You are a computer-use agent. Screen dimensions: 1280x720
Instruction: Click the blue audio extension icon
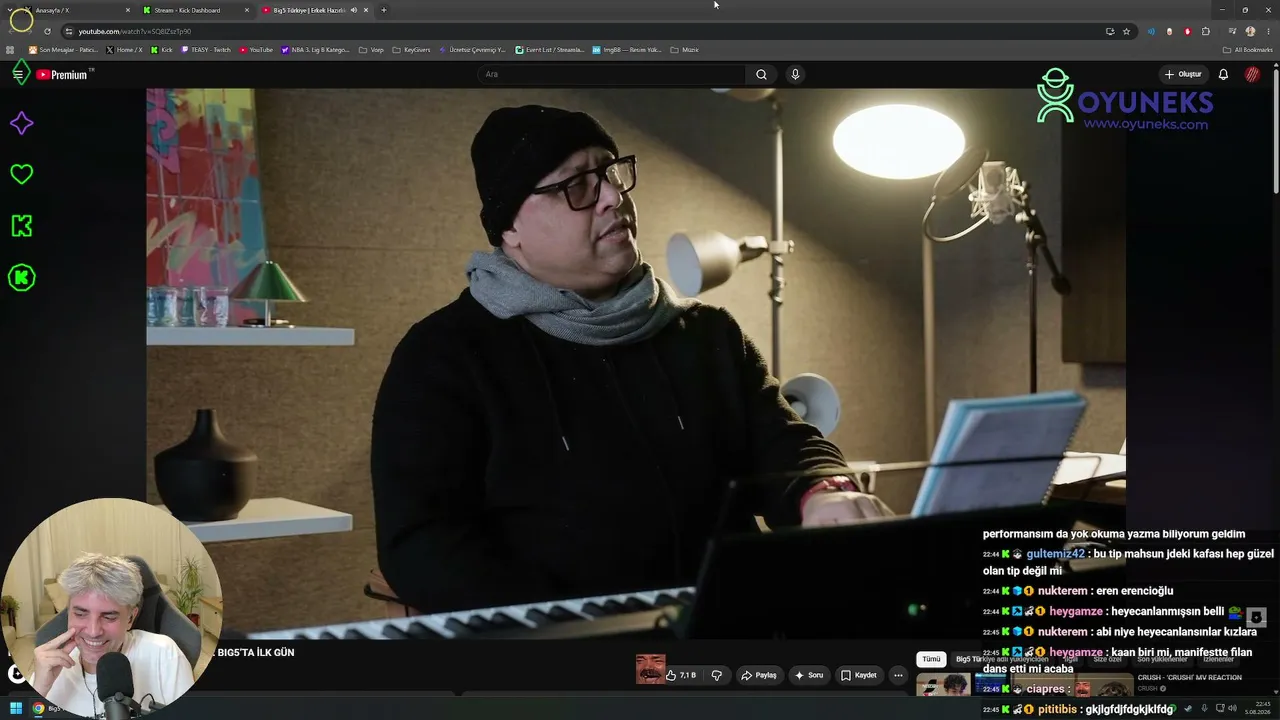[x=1151, y=31]
